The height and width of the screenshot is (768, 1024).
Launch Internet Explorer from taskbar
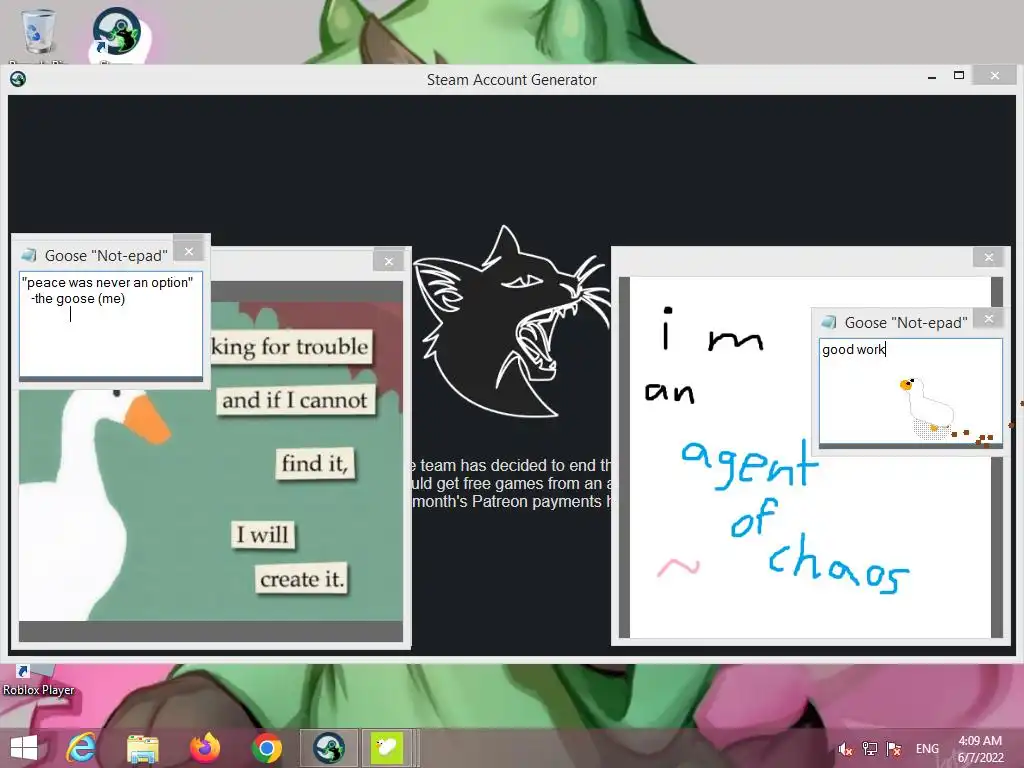[82, 748]
